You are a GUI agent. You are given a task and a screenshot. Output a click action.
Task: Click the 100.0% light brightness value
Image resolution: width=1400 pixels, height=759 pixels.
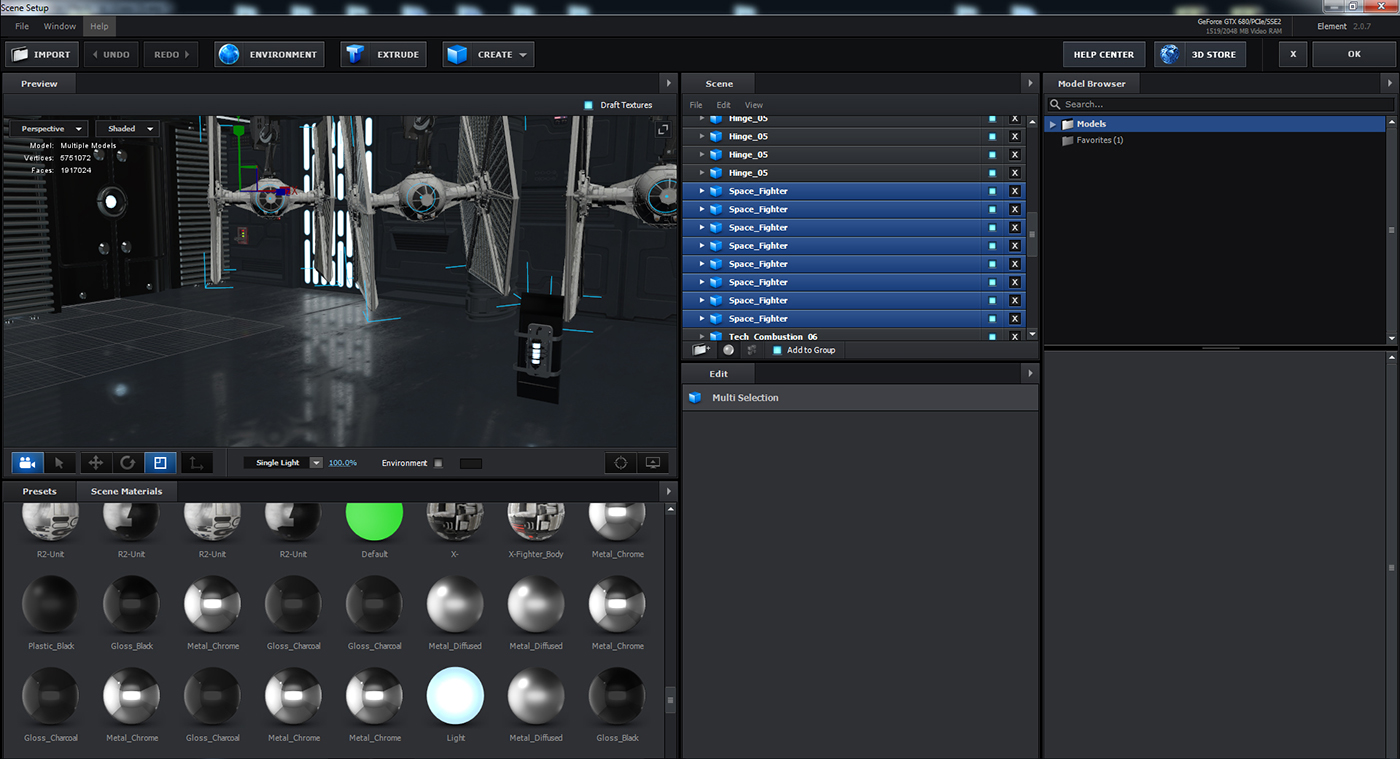click(343, 463)
